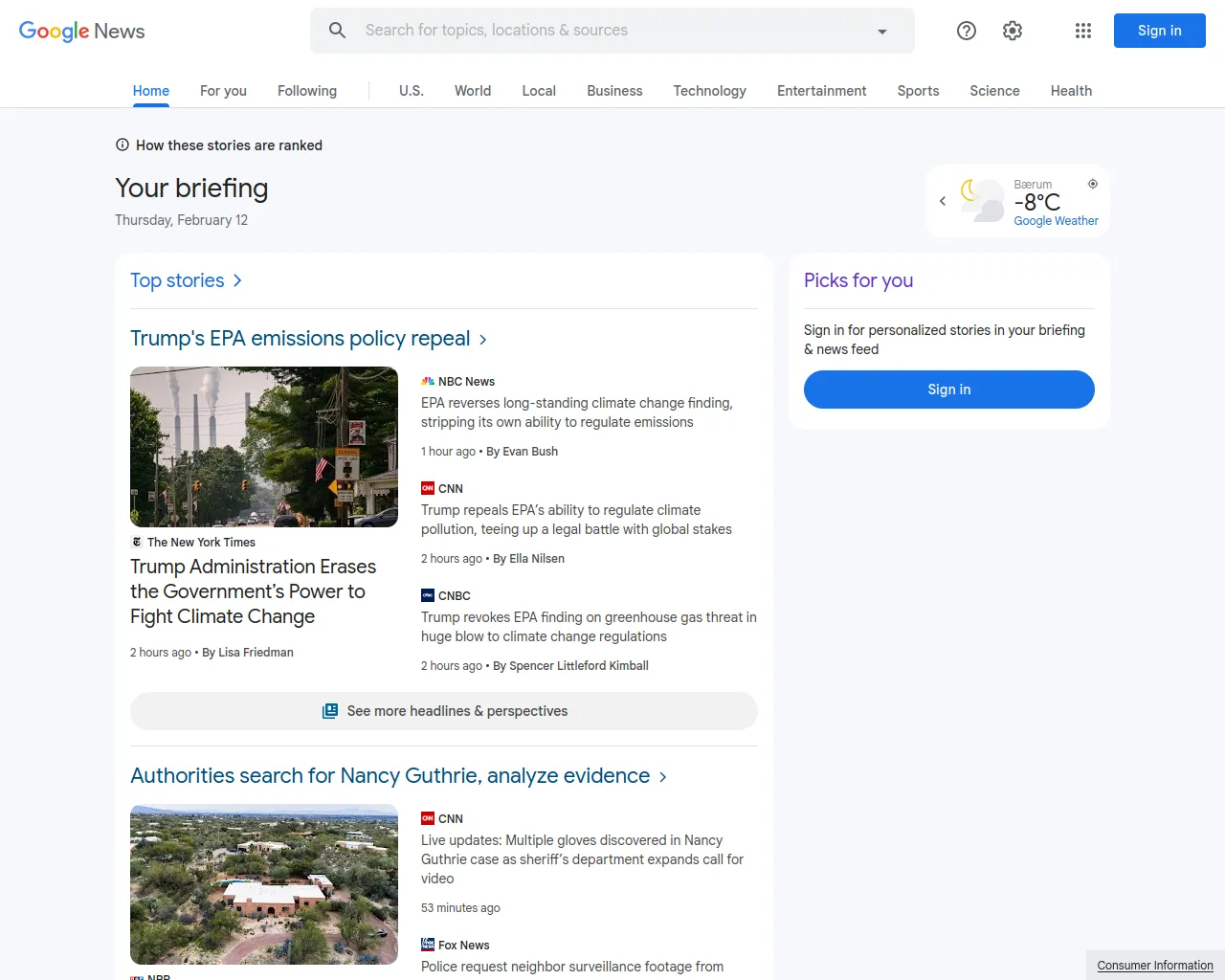Use the weather location pin icon

(x=1093, y=183)
